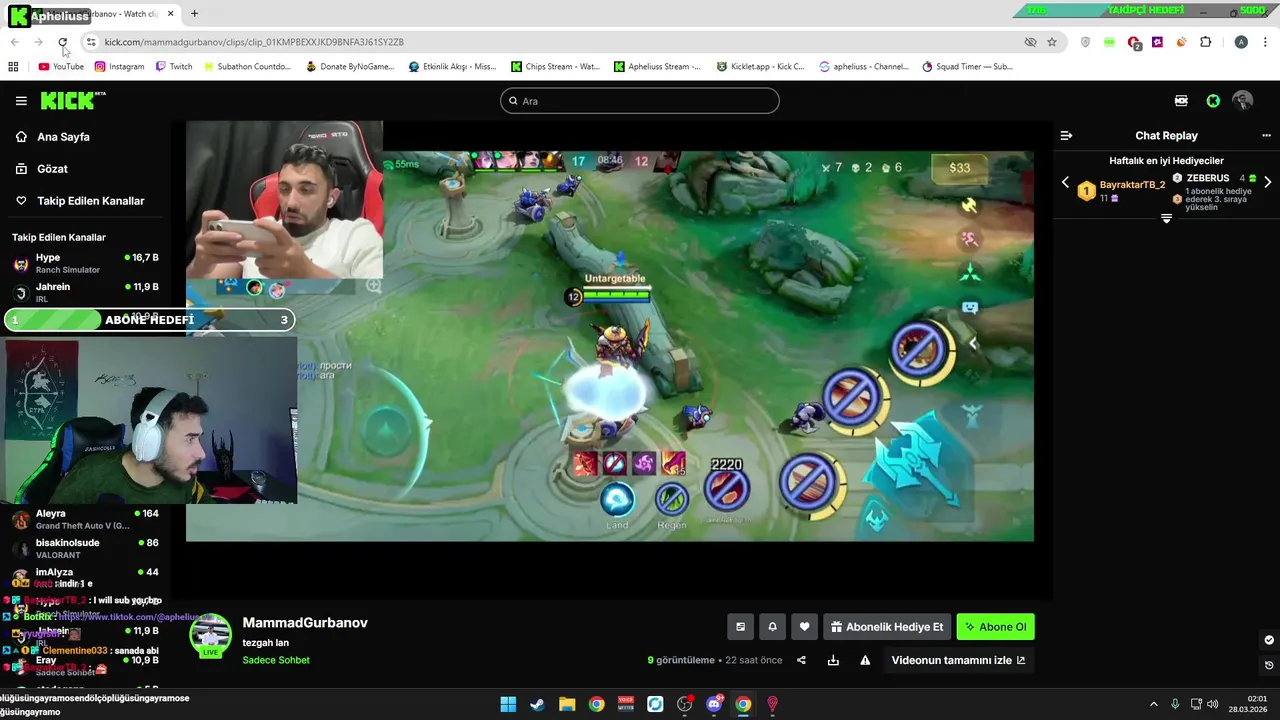Open the Subathon Countdo... bookmark
The image size is (1280, 720).
pyautogui.click(x=247, y=67)
